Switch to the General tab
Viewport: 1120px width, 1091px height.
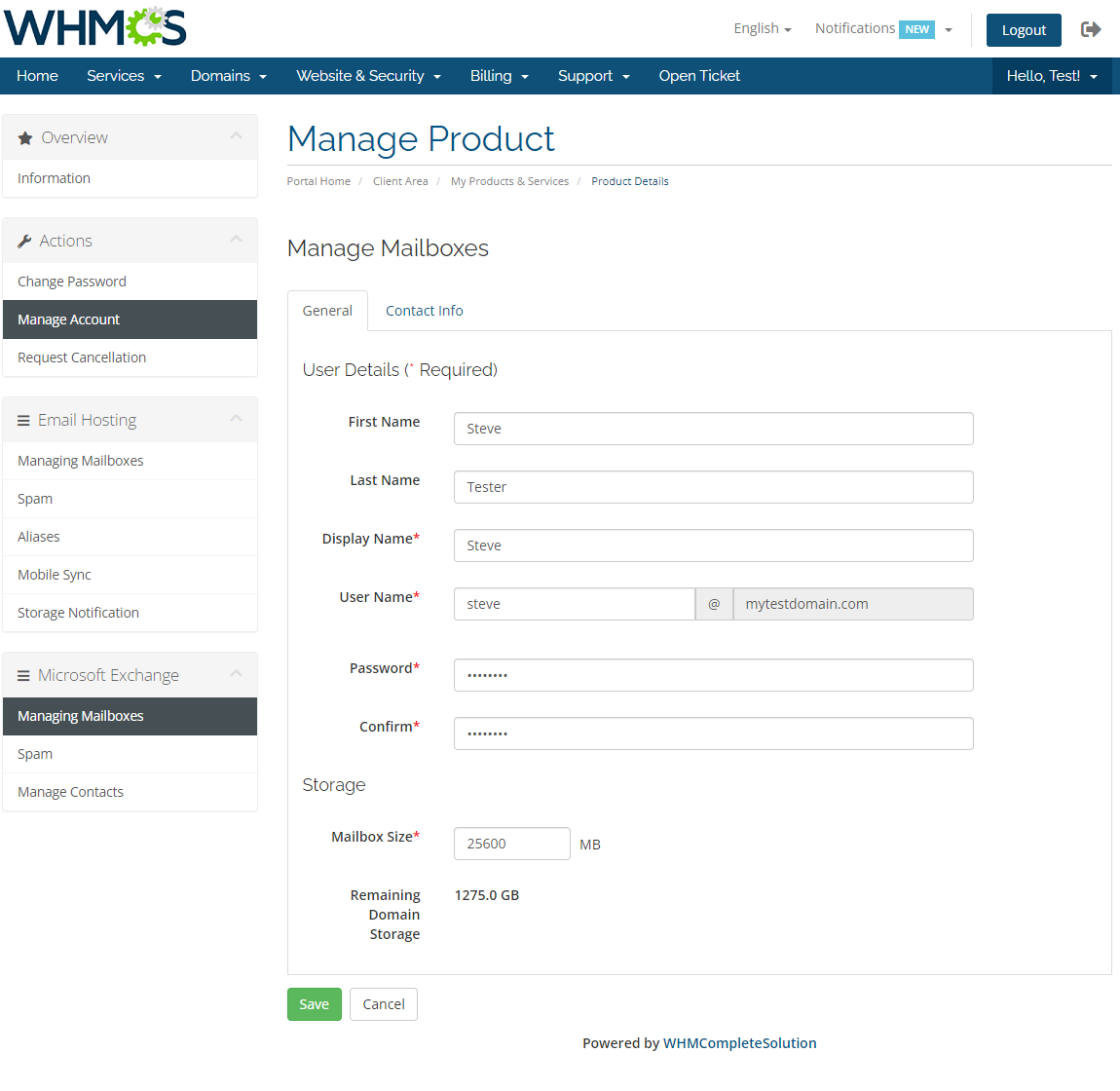coord(327,311)
